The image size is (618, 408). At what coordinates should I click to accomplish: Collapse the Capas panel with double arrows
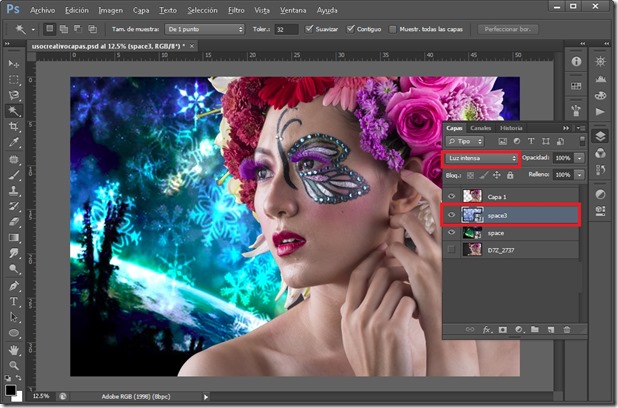point(566,128)
